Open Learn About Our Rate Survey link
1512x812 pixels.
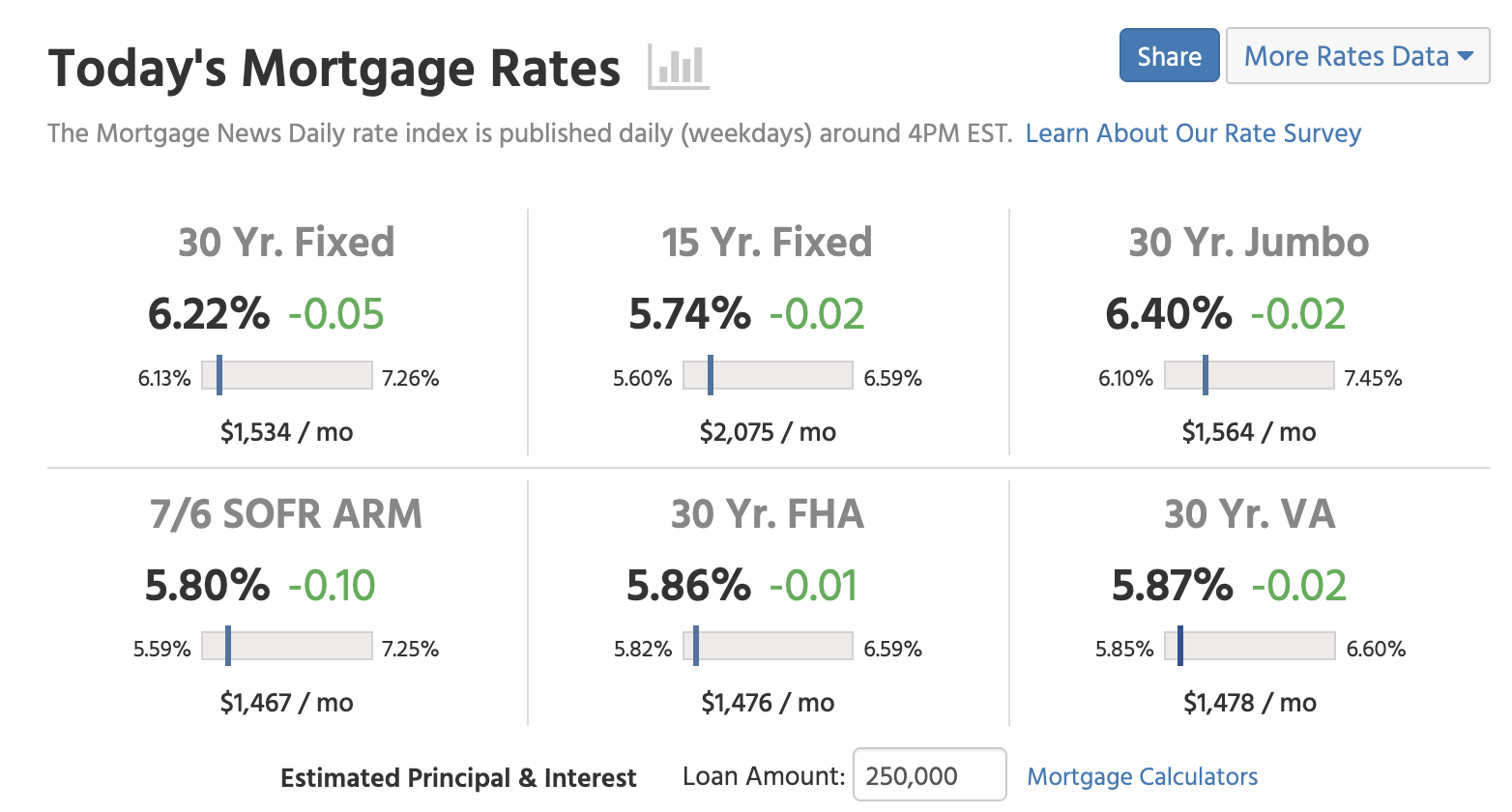[x=1193, y=133]
